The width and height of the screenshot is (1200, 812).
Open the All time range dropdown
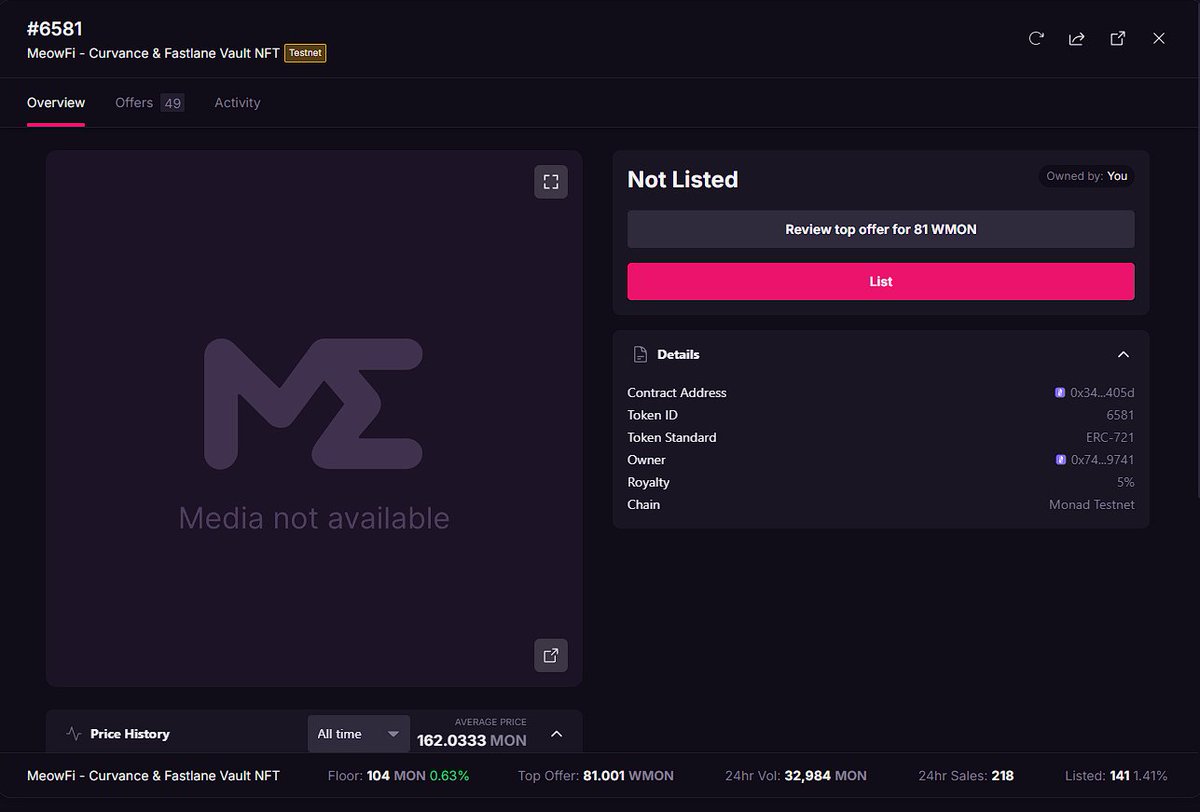(359, 734)
